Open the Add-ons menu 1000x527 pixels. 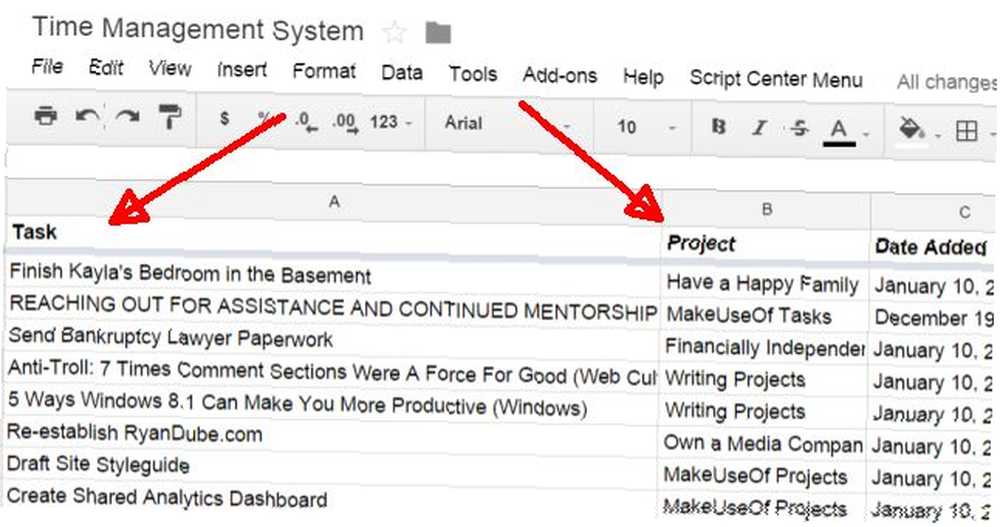(x=560, y=75)
